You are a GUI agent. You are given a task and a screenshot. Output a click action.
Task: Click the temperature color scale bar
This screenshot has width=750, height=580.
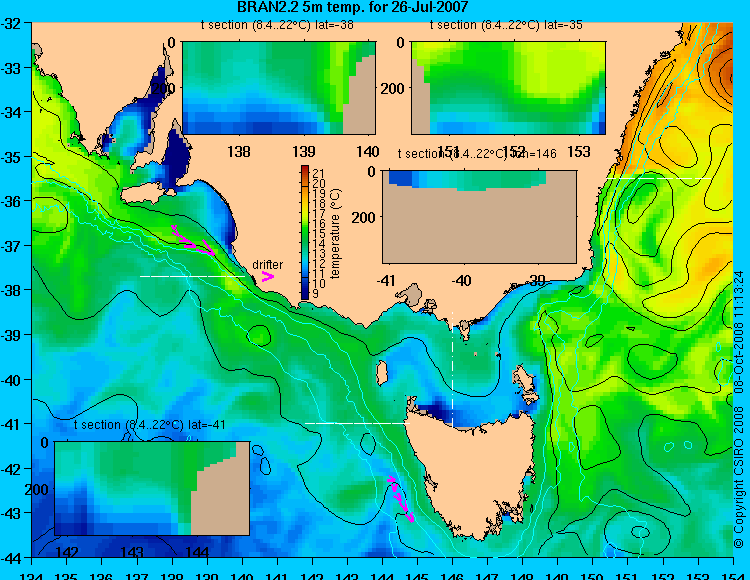tap(305, 232)
